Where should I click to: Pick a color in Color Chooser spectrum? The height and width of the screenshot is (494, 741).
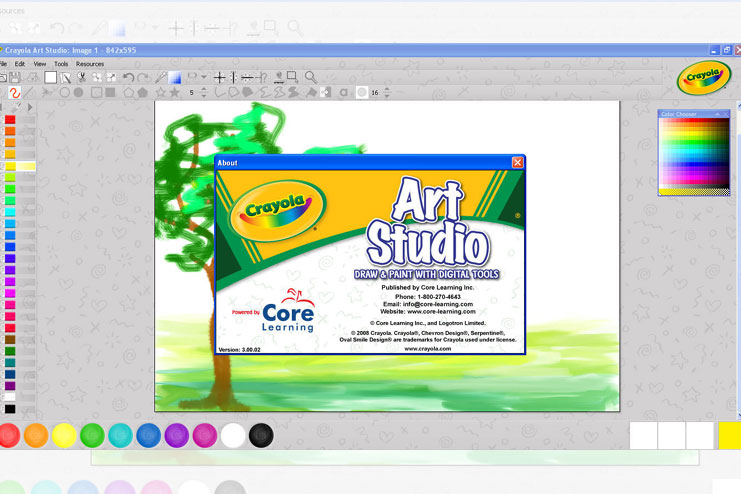point(694,154)
